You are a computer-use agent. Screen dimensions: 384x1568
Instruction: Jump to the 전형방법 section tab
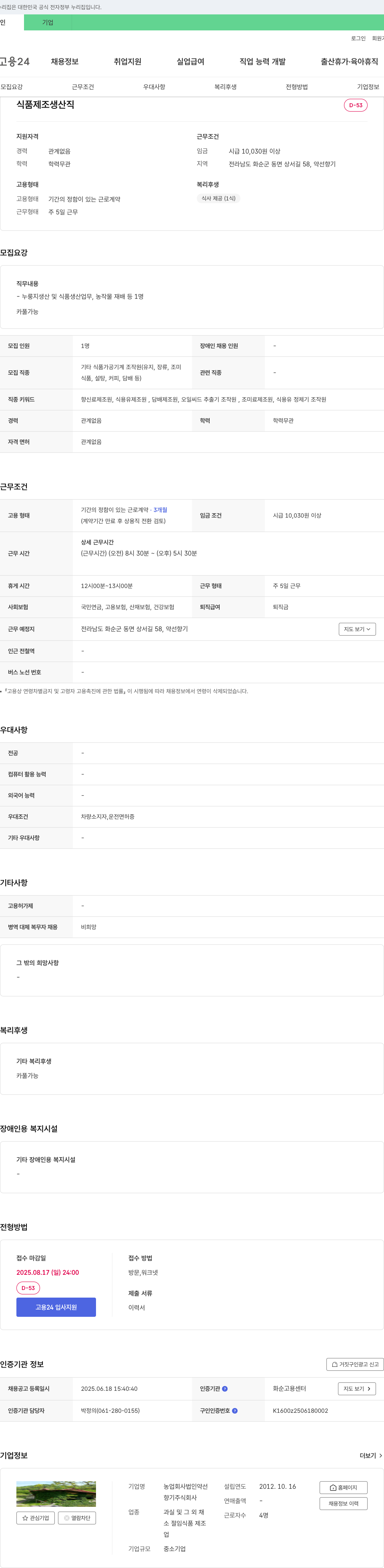click(296, 87)
